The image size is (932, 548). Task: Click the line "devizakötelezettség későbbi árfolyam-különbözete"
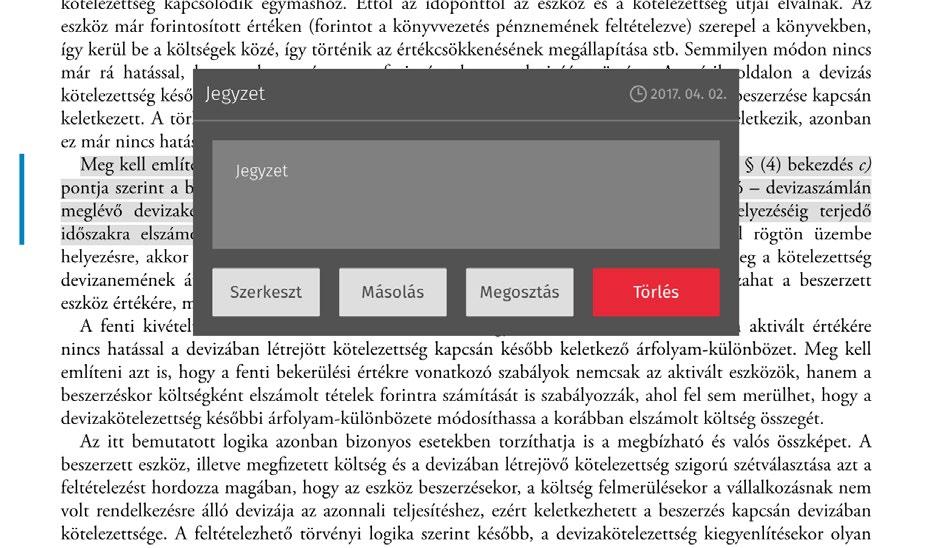pyautogui.click(x=442, y=418)
